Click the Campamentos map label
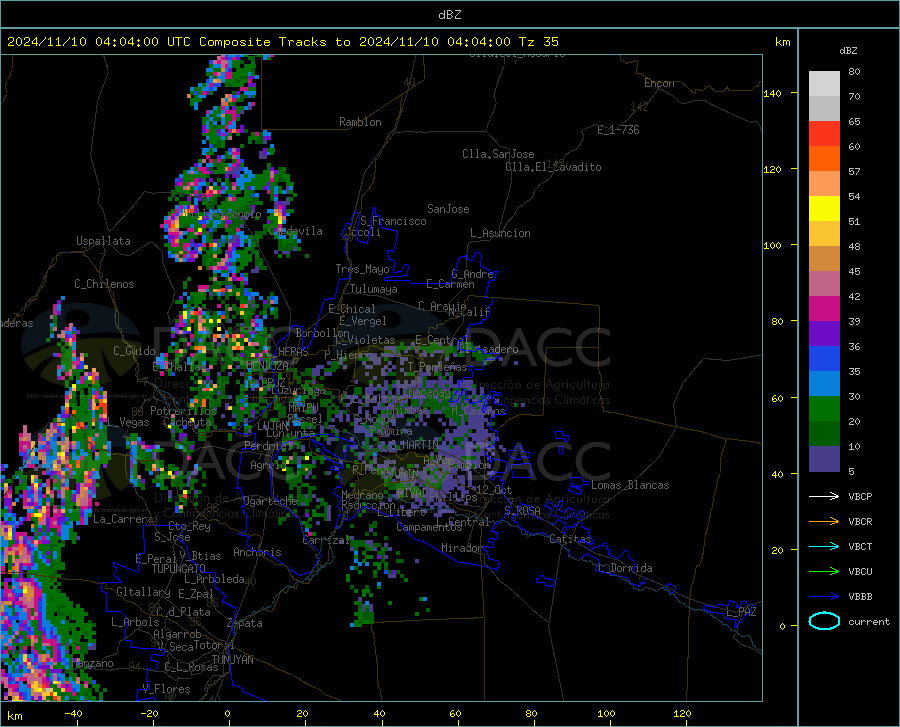Screen dimensions: 900x727 click(x=429, y=527)
